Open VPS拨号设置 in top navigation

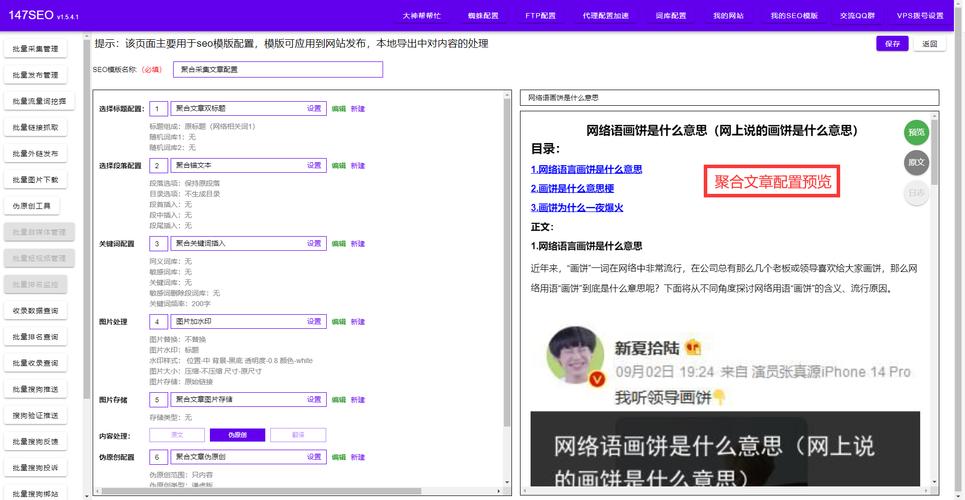920,16
